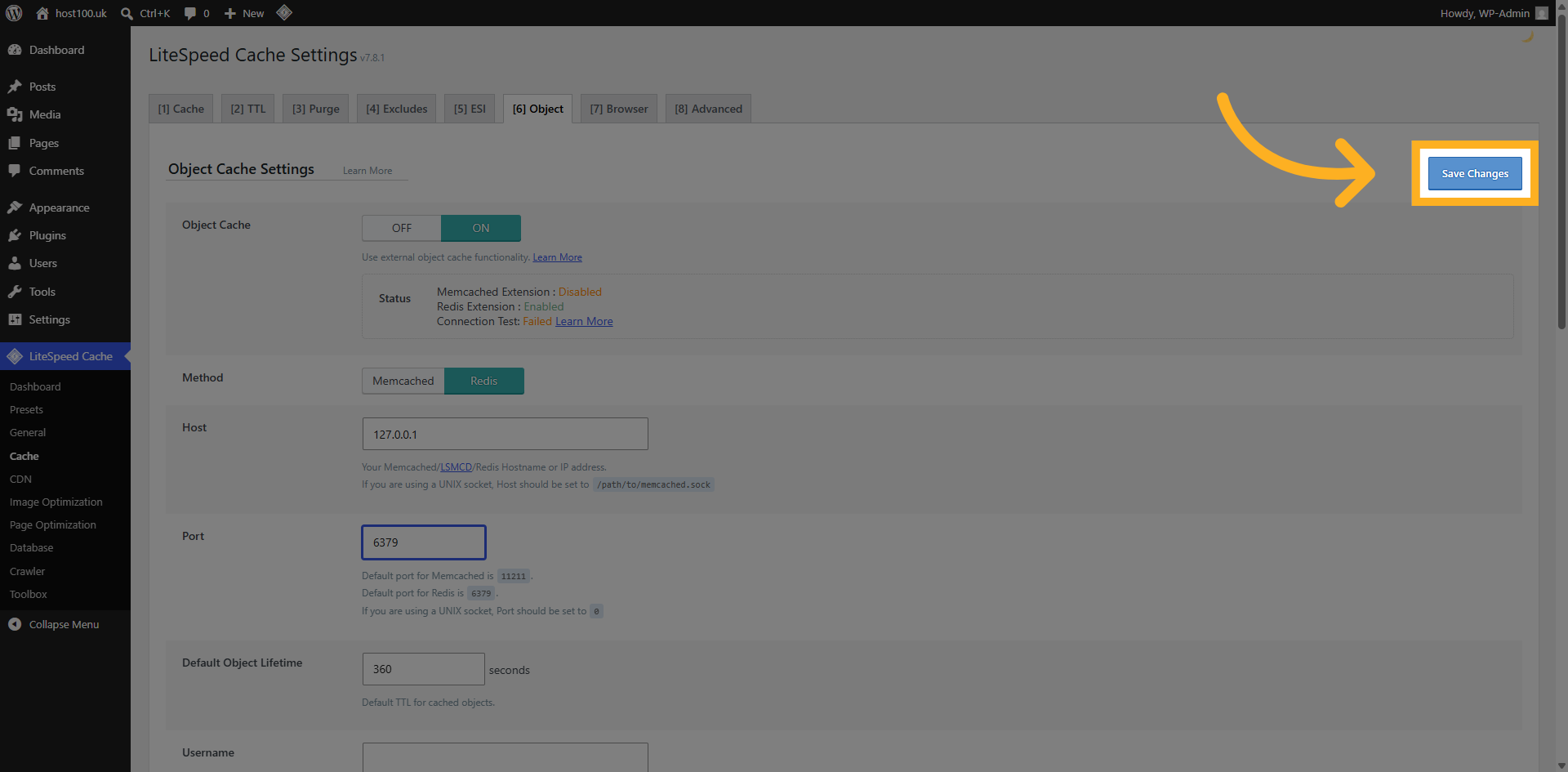Open the Ctrl+K search icon
Image resolution: width=1568 pixels, height=772 pixels.
point(127,13)
